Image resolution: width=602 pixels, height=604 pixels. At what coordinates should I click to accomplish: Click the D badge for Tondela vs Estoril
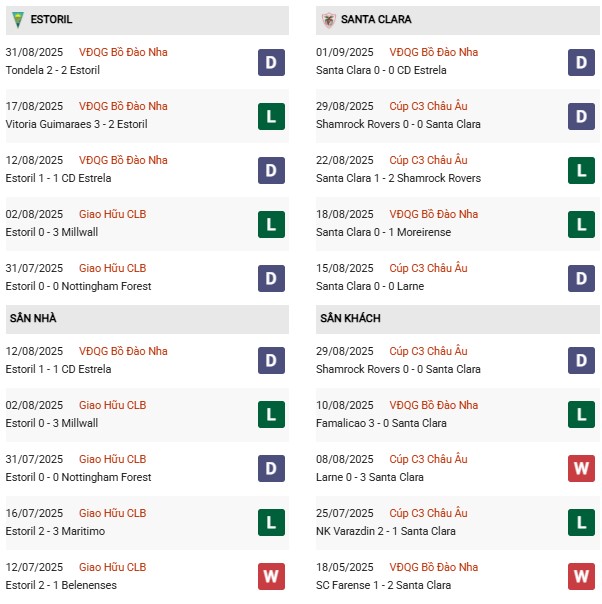click(270, 63)
